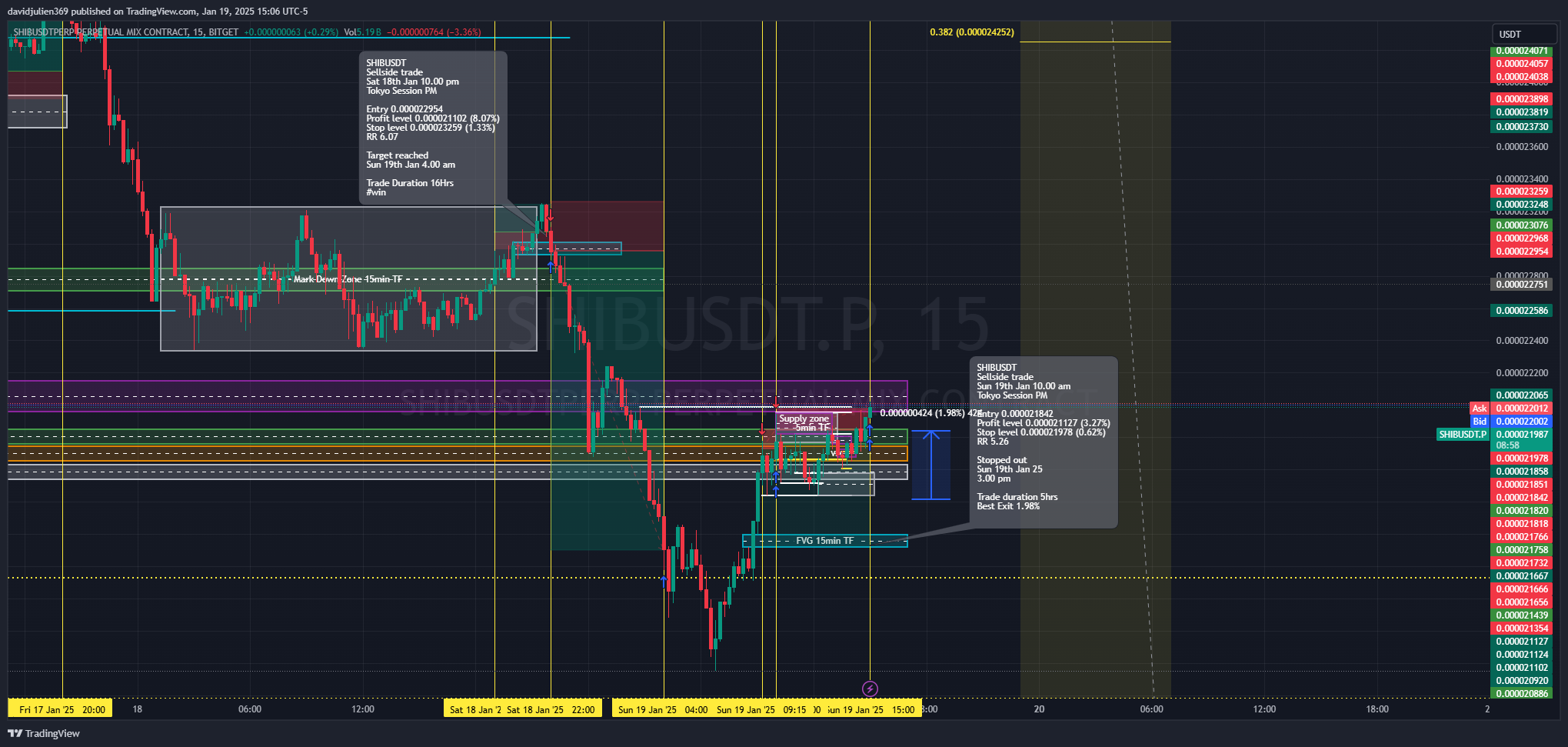Click the 0.000021766 red price label
This screenshot has height=747, width=1568.
click(x=1522, y=537)
